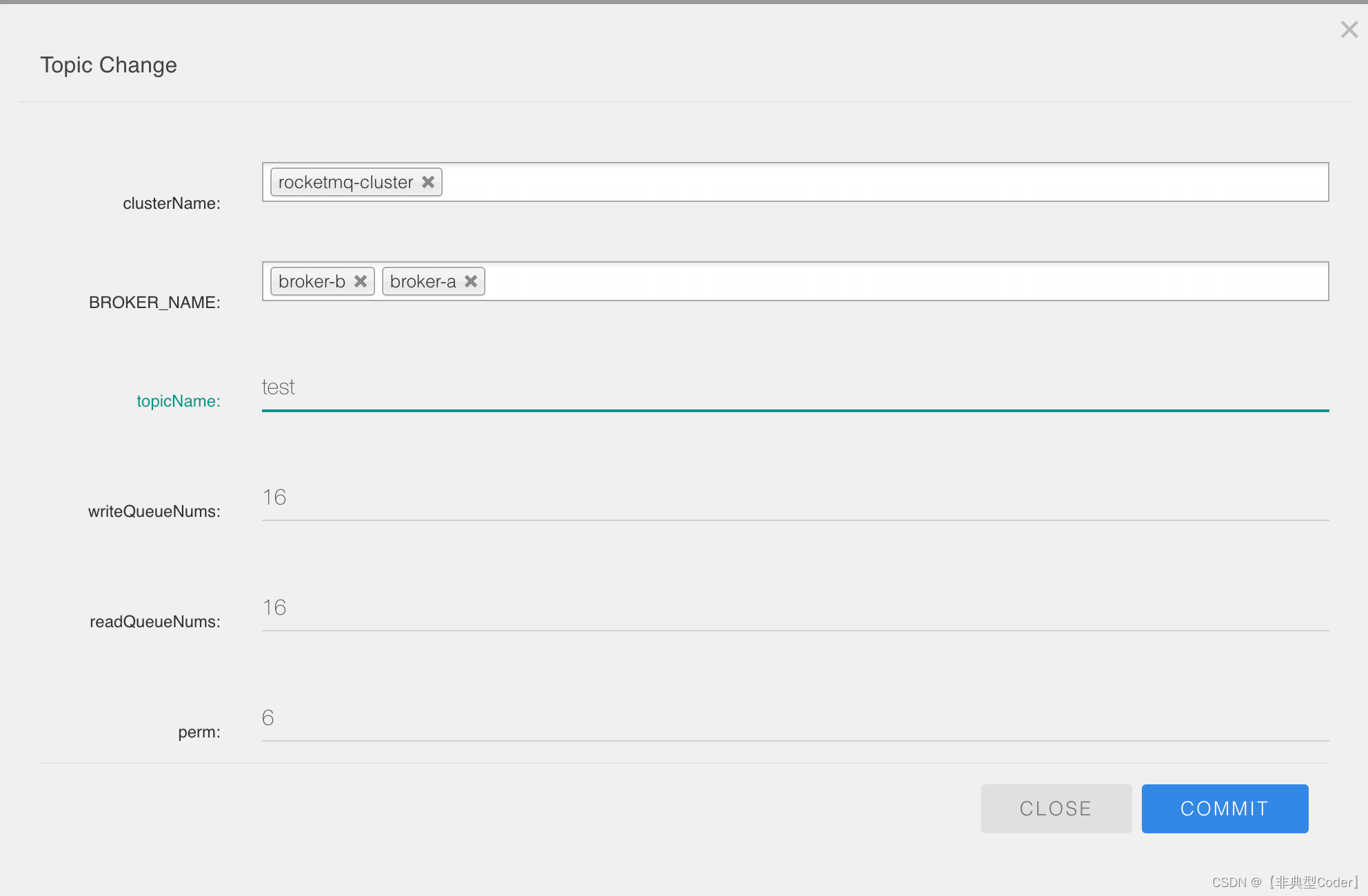Click the delete icon on broker-b chip

(359, 281)
